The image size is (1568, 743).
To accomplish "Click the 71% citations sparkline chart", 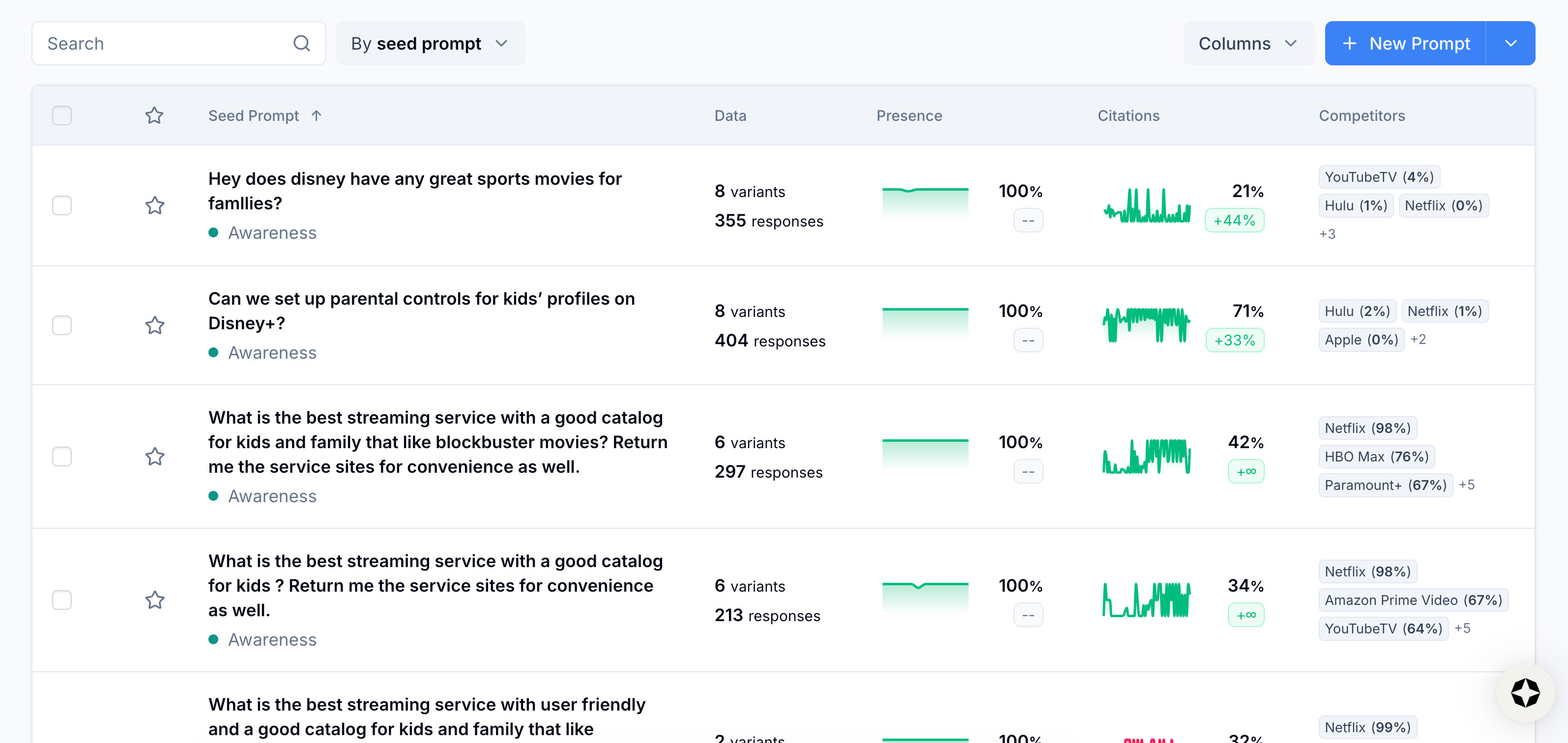I will [1146, 325].
